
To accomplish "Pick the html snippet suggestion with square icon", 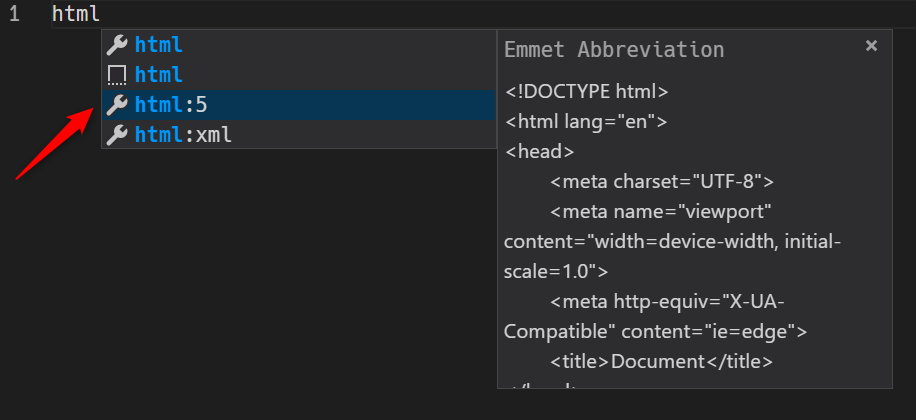I will tap(299, 75).
